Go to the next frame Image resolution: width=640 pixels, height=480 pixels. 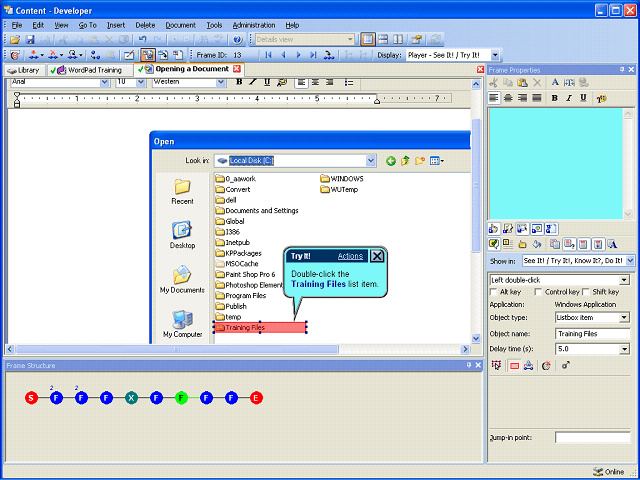[298, 55]
